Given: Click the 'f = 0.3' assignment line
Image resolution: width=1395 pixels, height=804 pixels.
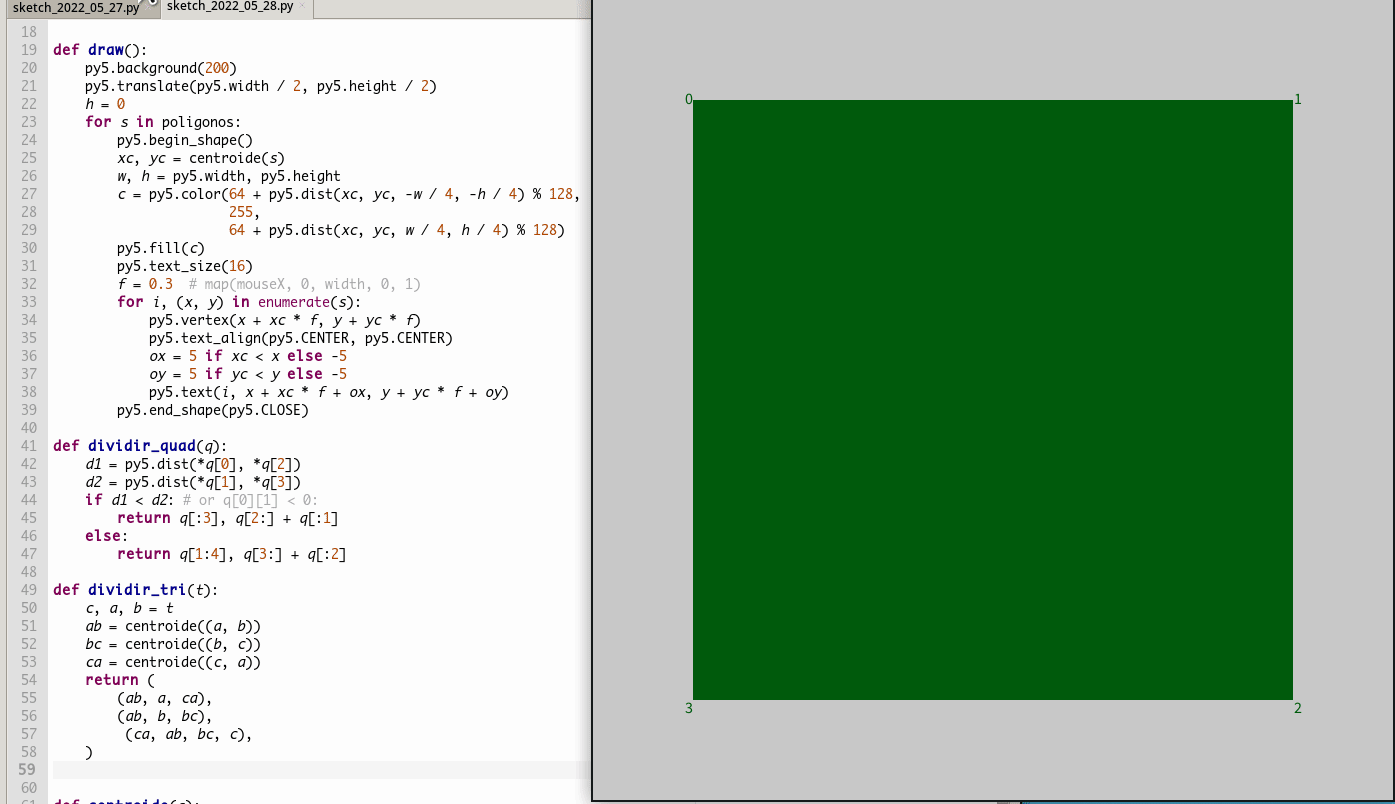Looking at the screenshot, I should pyautogui.click(x=145, y=284).
